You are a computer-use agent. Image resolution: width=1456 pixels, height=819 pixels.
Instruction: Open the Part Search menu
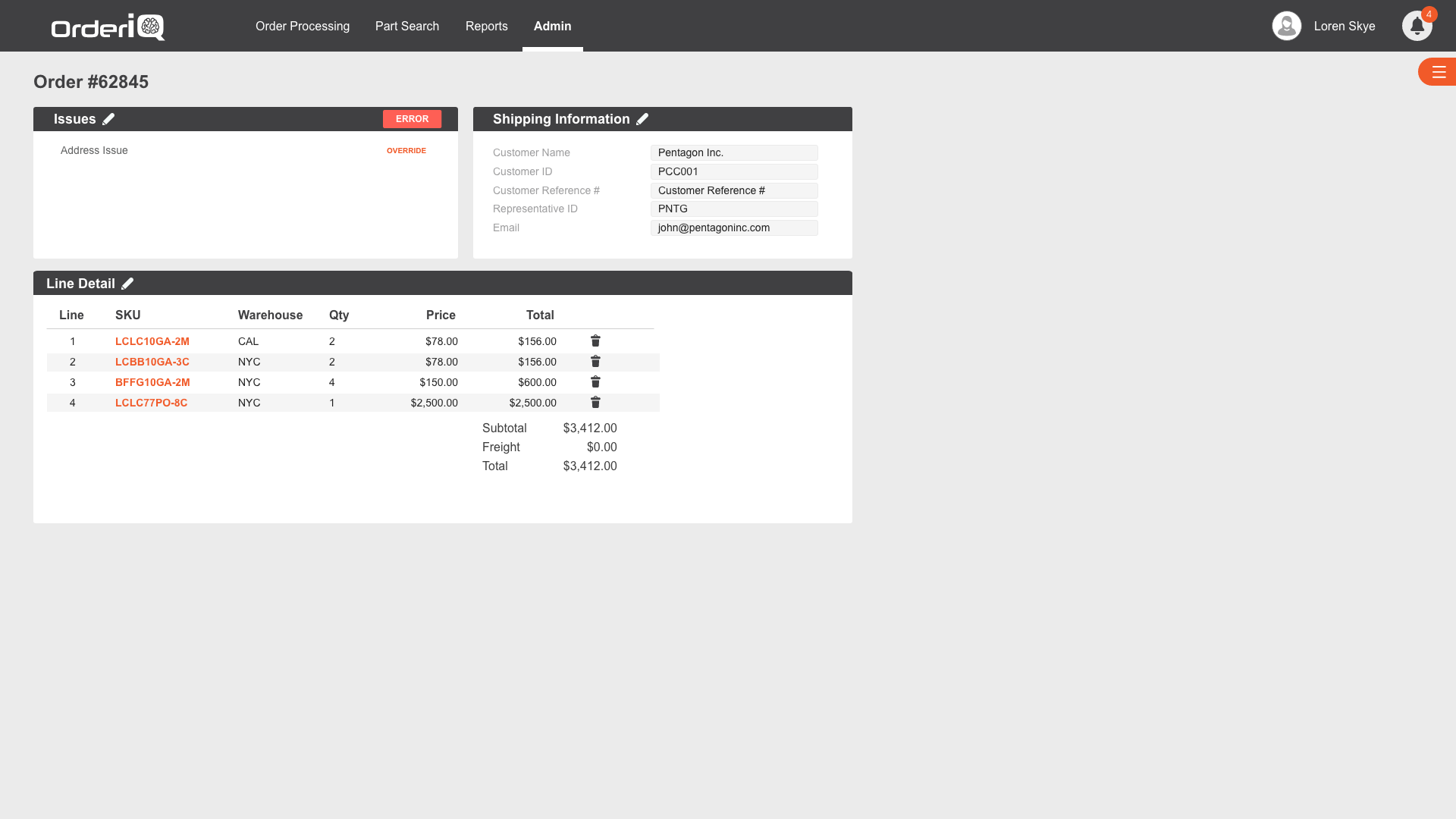pyautogui.click(x=406, y=26)
